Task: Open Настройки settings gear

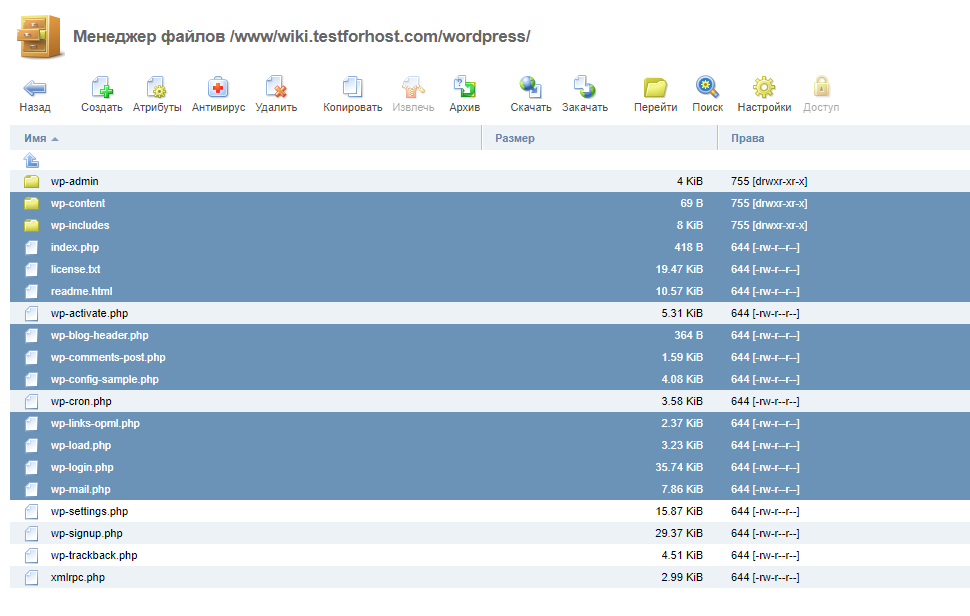Action: point(764,88)
